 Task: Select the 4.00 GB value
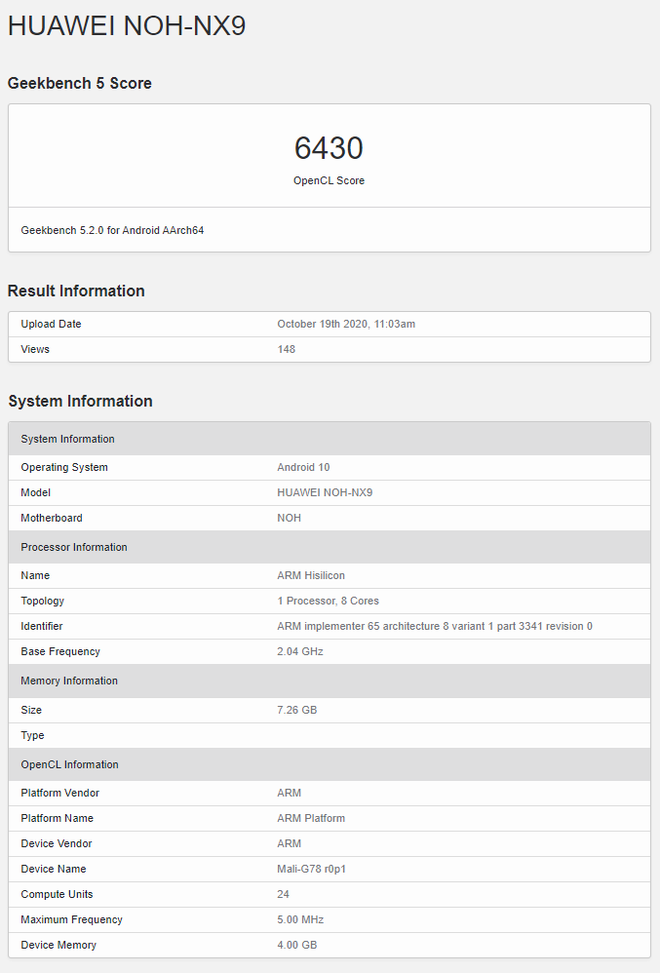297,946
